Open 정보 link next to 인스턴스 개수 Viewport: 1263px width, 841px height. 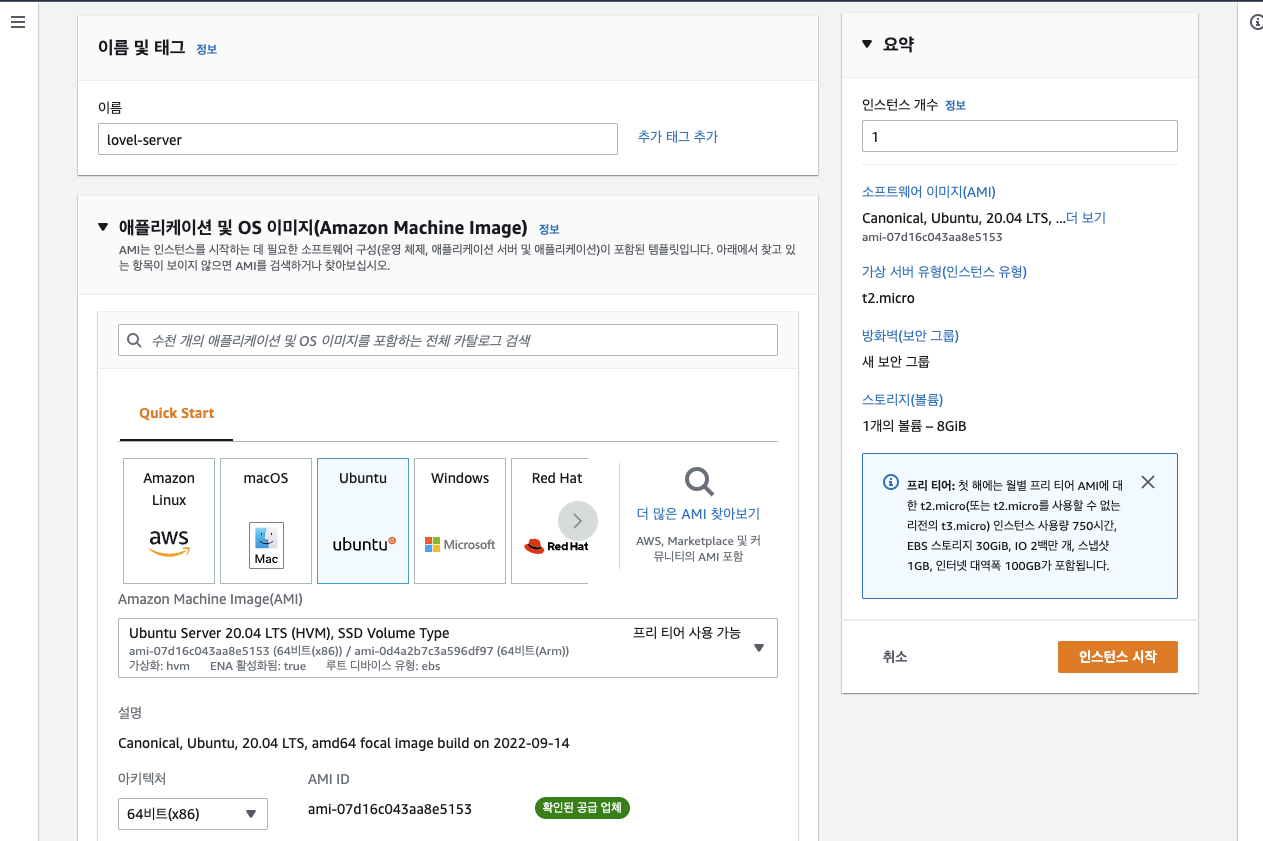pyautogui.click(x=955, y=105)
